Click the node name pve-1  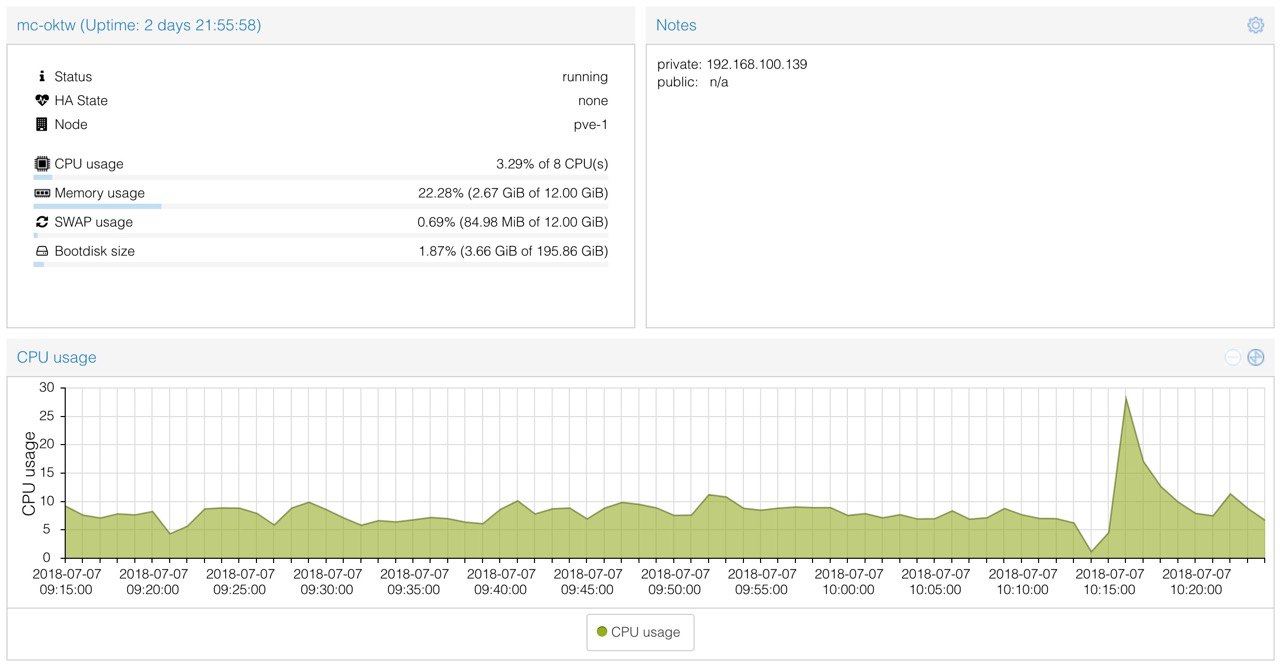(x=590, y=125)
